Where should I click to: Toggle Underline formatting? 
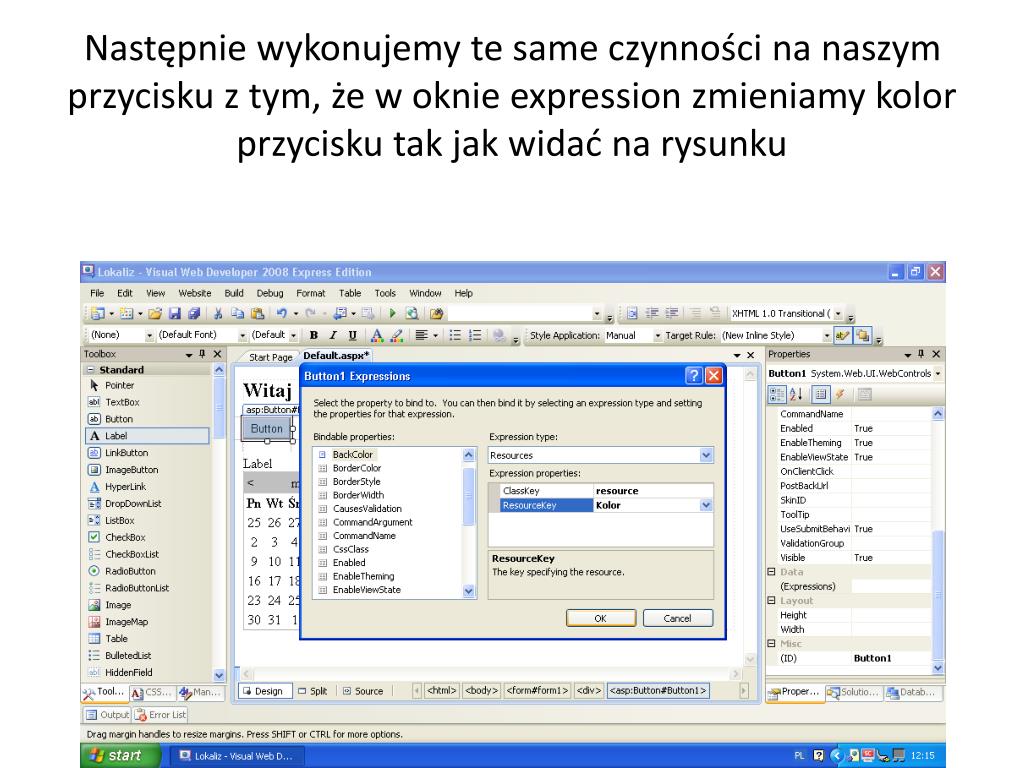tap(353, 335)
